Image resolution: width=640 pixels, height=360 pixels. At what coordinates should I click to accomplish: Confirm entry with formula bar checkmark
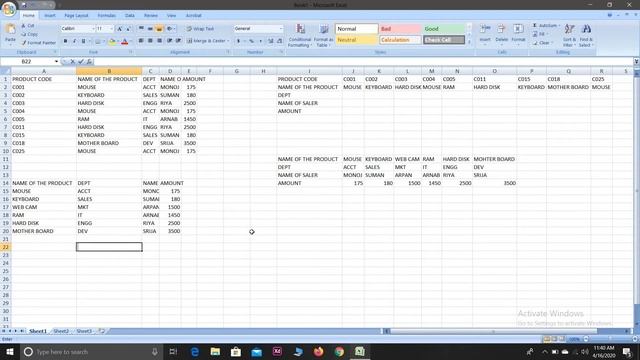point(81,62)
